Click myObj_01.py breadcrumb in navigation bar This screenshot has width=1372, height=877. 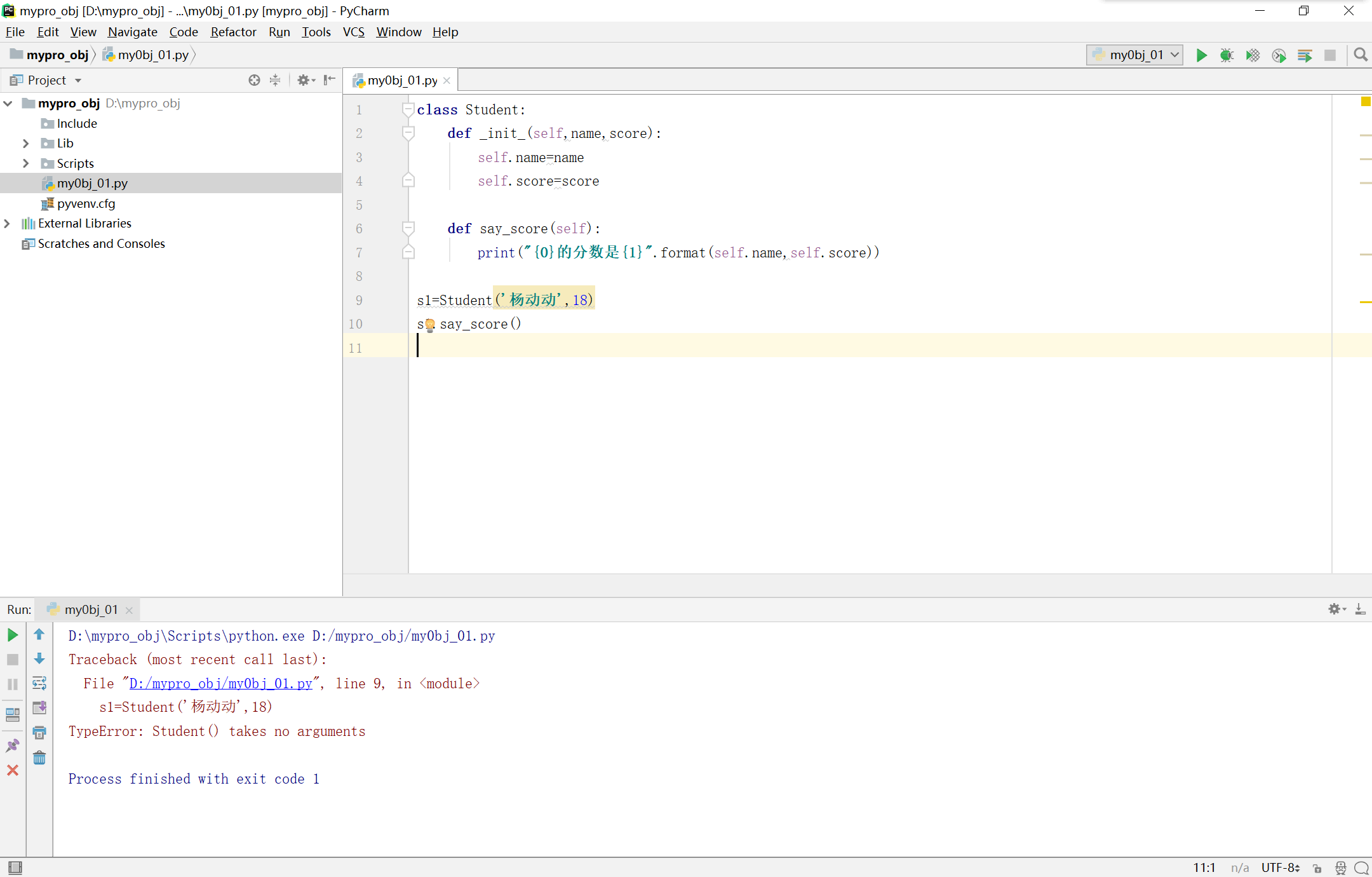click(147, 55)
